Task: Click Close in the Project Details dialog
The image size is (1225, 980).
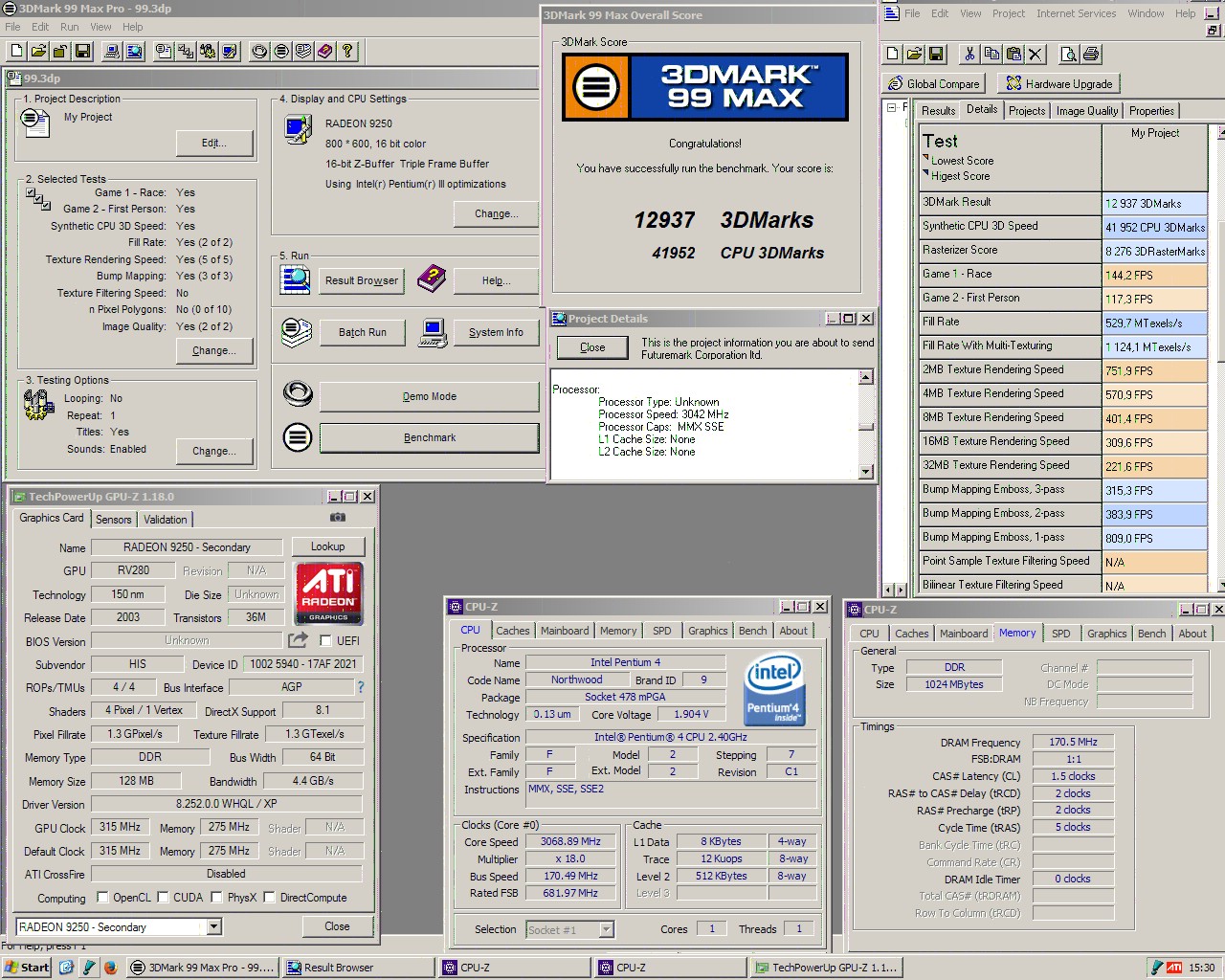Action: coord(592,347)
